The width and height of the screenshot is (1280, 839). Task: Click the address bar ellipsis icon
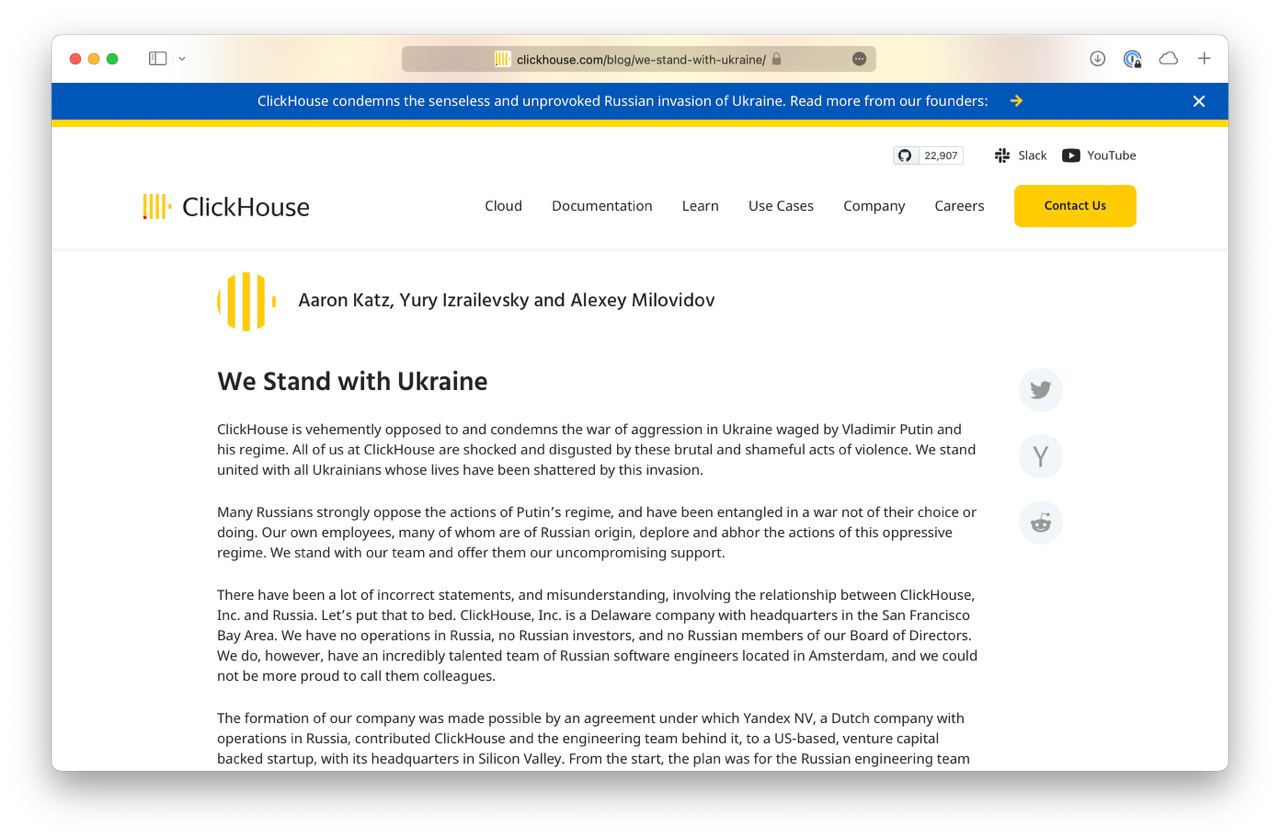859,59
